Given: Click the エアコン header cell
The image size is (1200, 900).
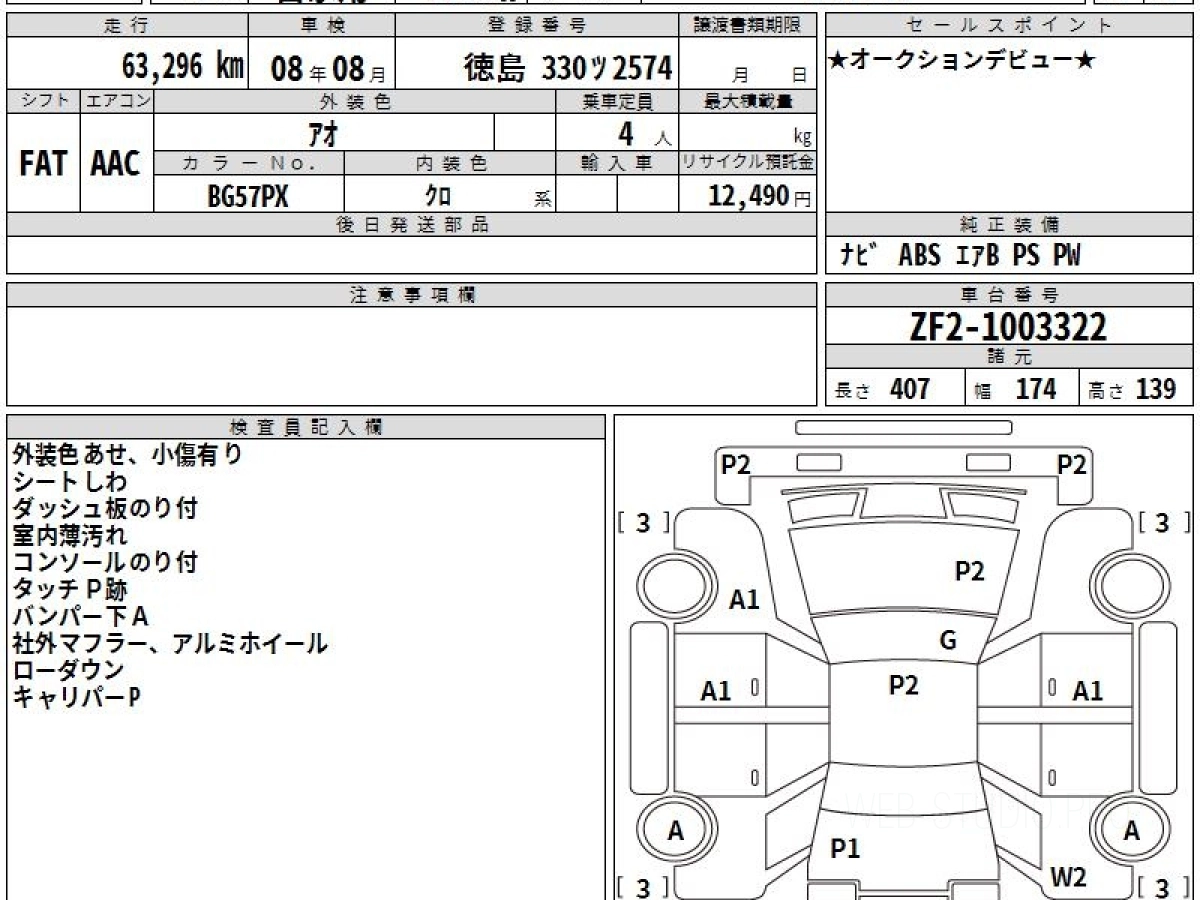Looking at the screenshot, I should (x=117, y=101).
